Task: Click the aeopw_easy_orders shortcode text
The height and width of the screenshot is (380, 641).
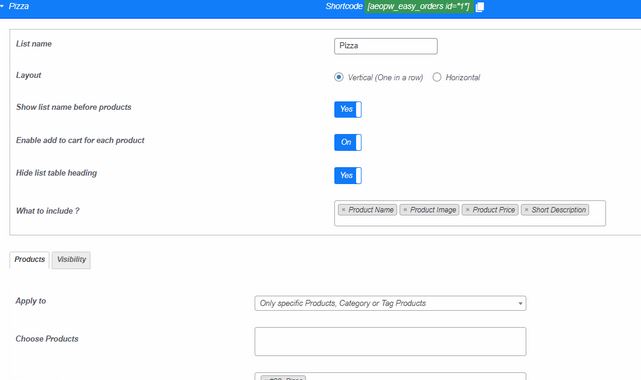Action: pyautogui.click(x=419, y=7)
